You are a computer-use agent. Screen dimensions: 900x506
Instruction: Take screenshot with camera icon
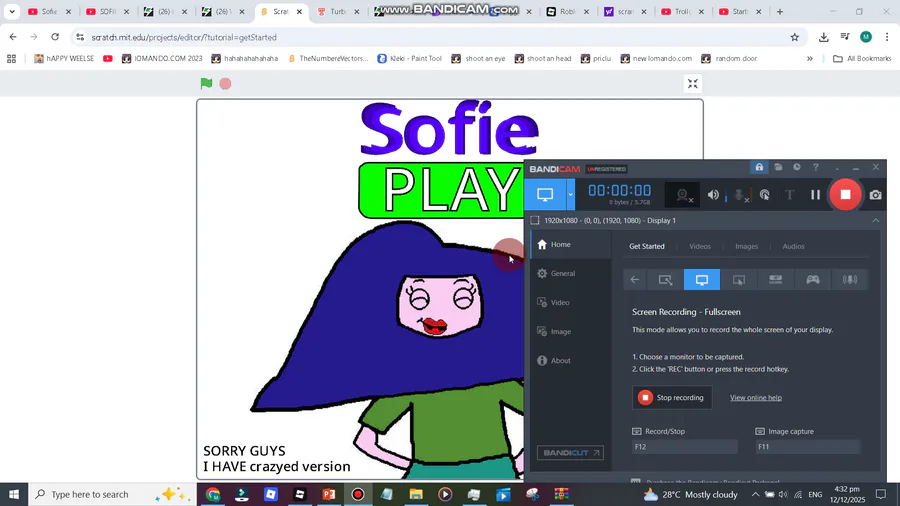(875, 195)
